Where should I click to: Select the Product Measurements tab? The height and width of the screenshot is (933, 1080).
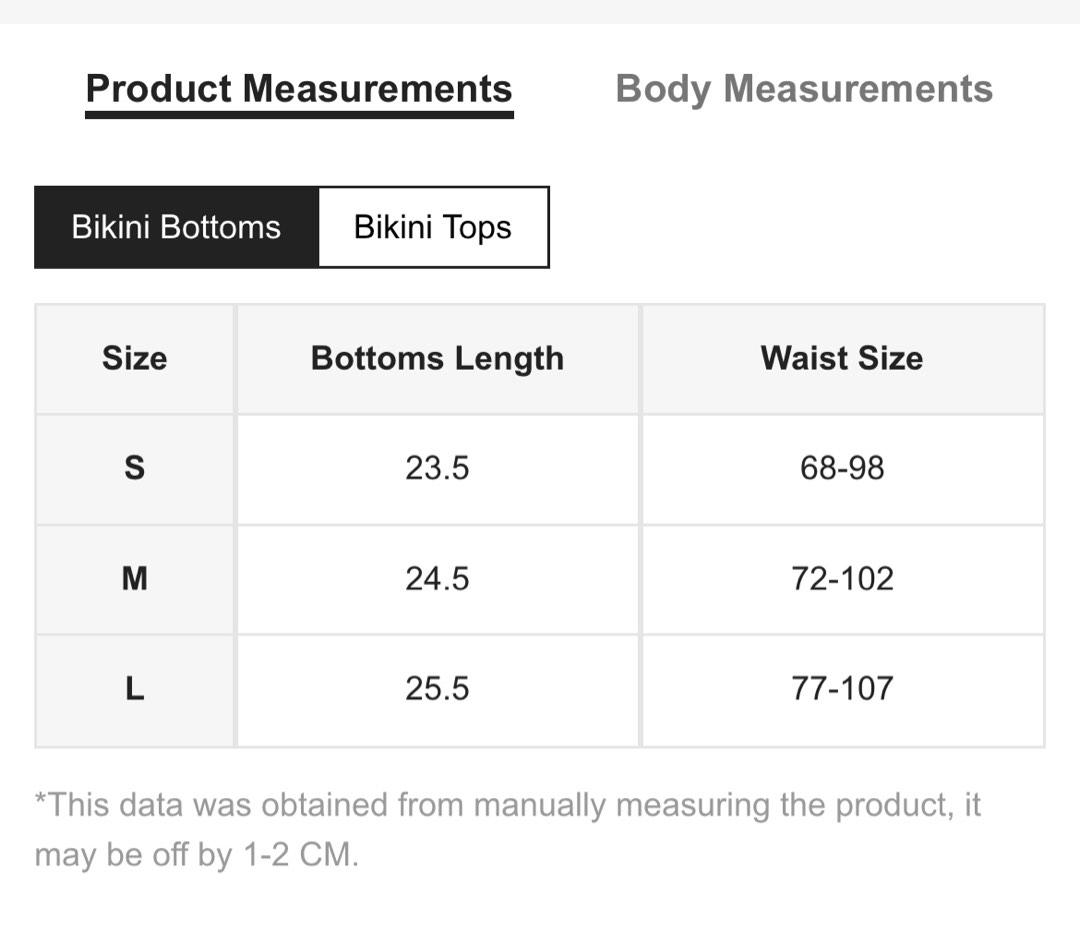pyautogui.click(x=299, y=90)
